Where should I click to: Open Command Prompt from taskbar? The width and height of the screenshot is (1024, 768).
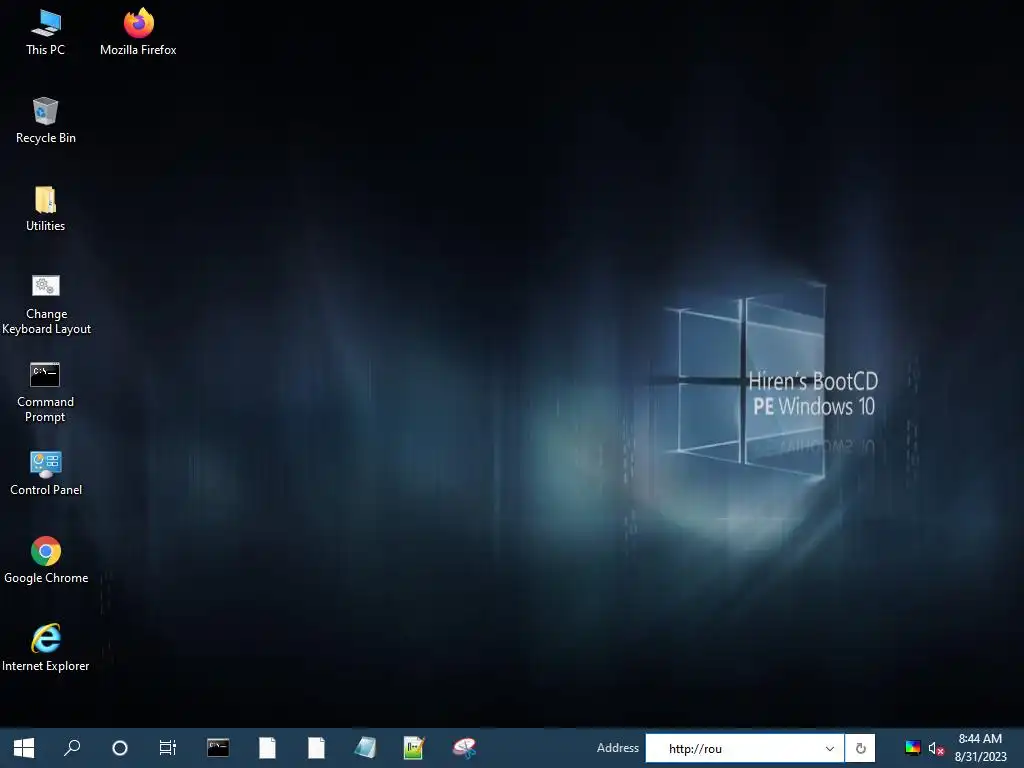[218, 748]
